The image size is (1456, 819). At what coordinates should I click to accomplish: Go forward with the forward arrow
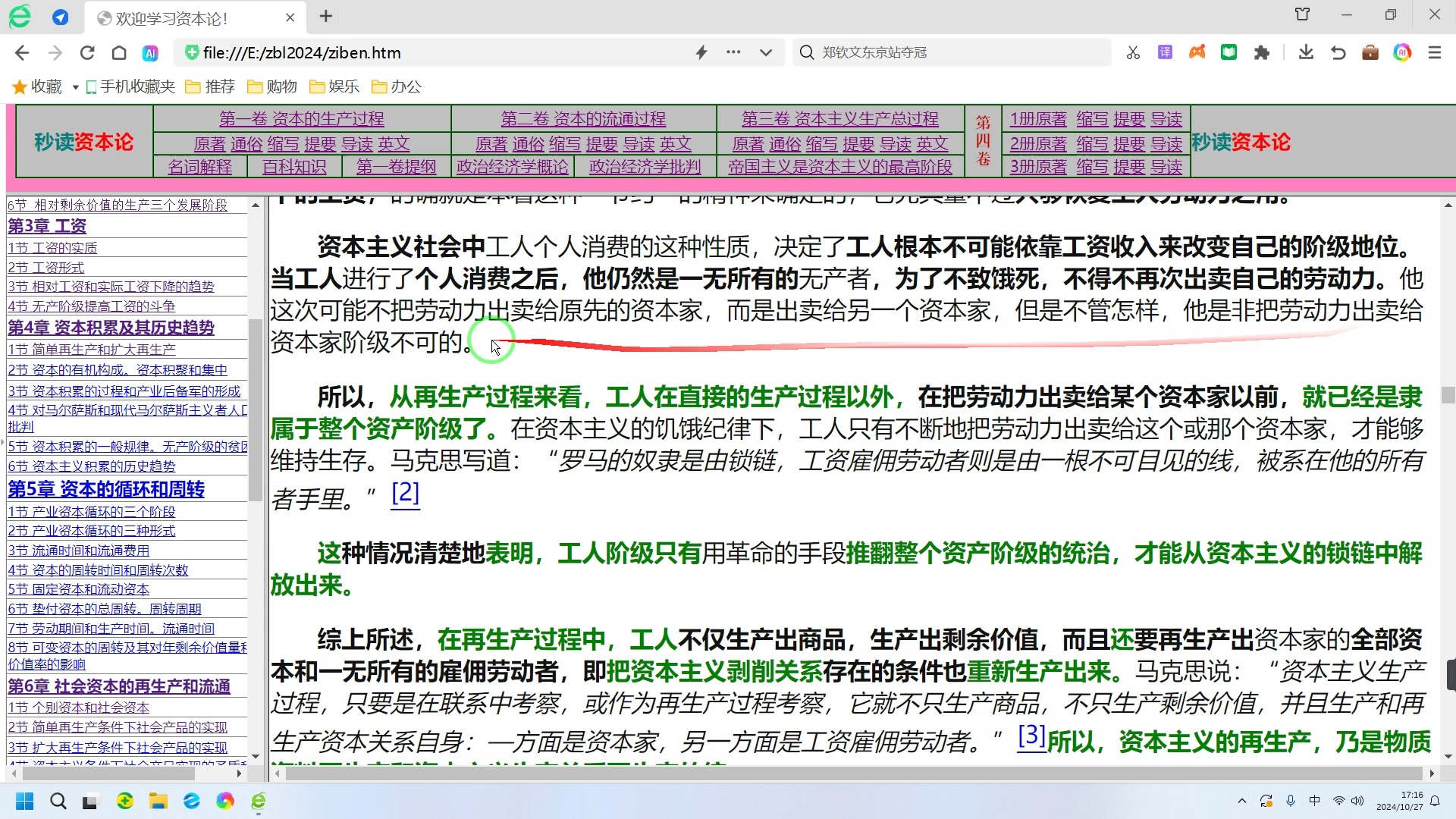(x=55, y=52)
